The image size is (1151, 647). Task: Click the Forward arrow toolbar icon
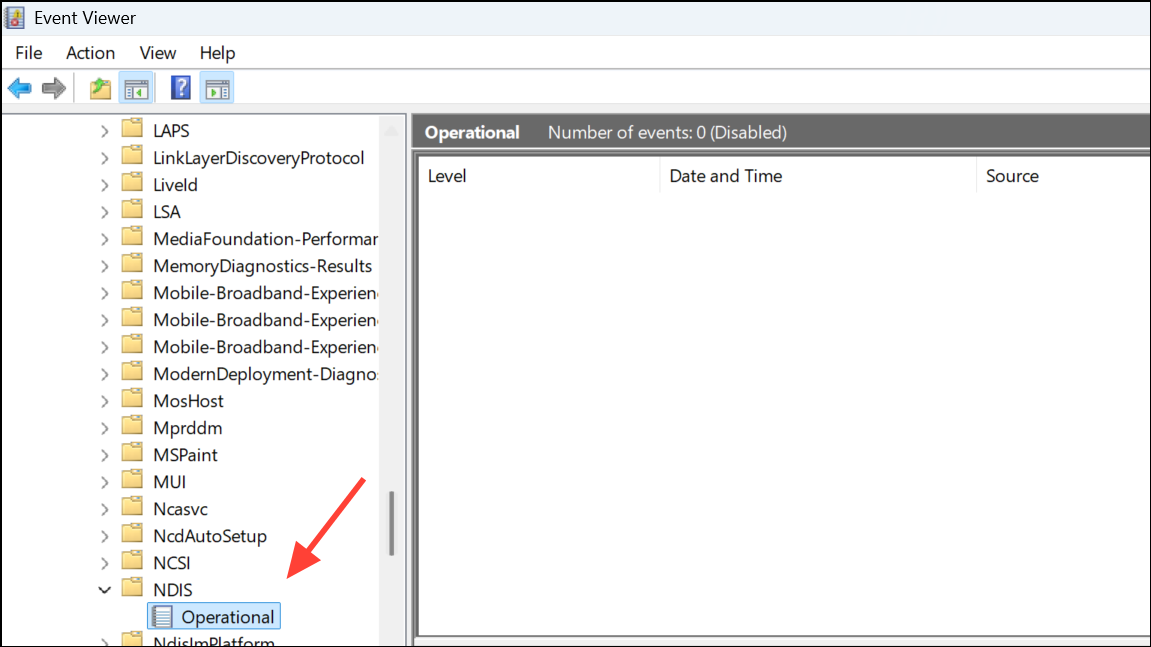54,89
